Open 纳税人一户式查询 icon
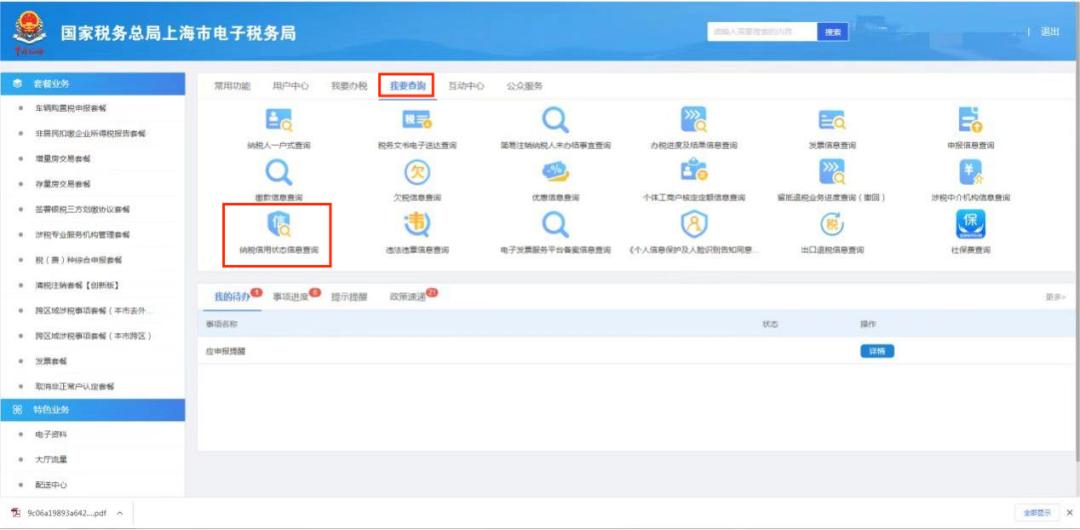The width and height of the screenshot is (1080, 530). pyautogui.click(x=279, y=121)
